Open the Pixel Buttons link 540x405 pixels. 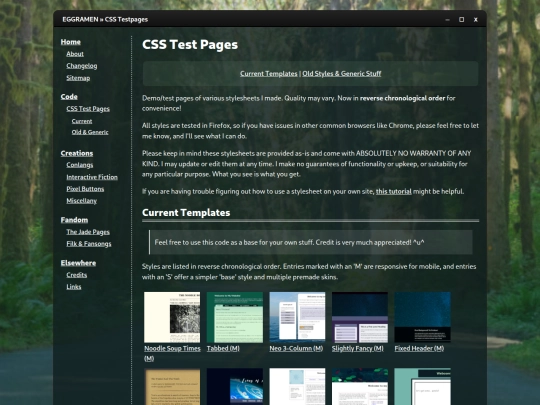85,189
